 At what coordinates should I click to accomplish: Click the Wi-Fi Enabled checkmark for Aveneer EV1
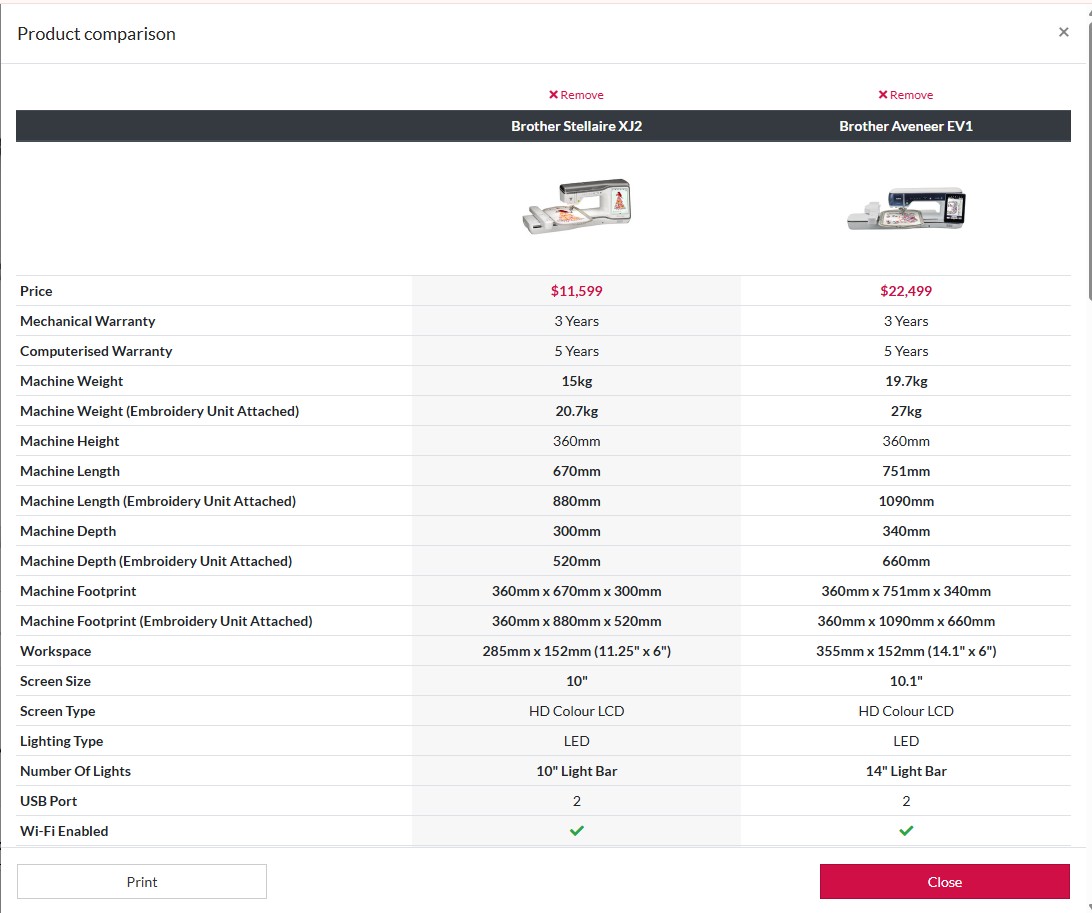906,831
